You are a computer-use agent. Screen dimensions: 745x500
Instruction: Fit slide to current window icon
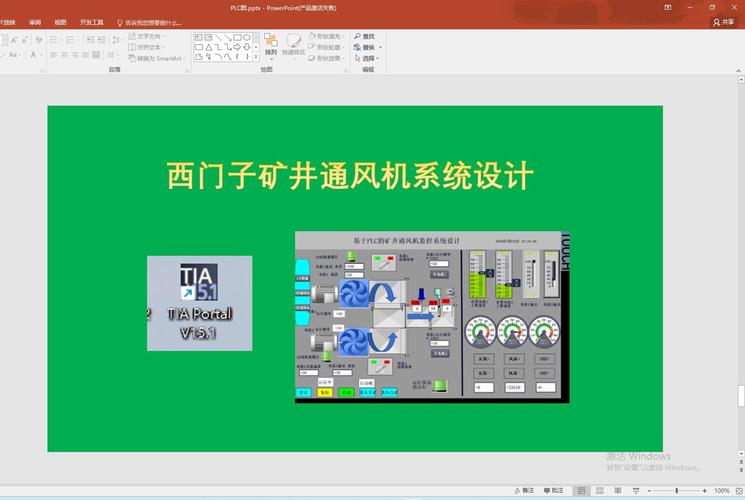(x=739, y=490)
